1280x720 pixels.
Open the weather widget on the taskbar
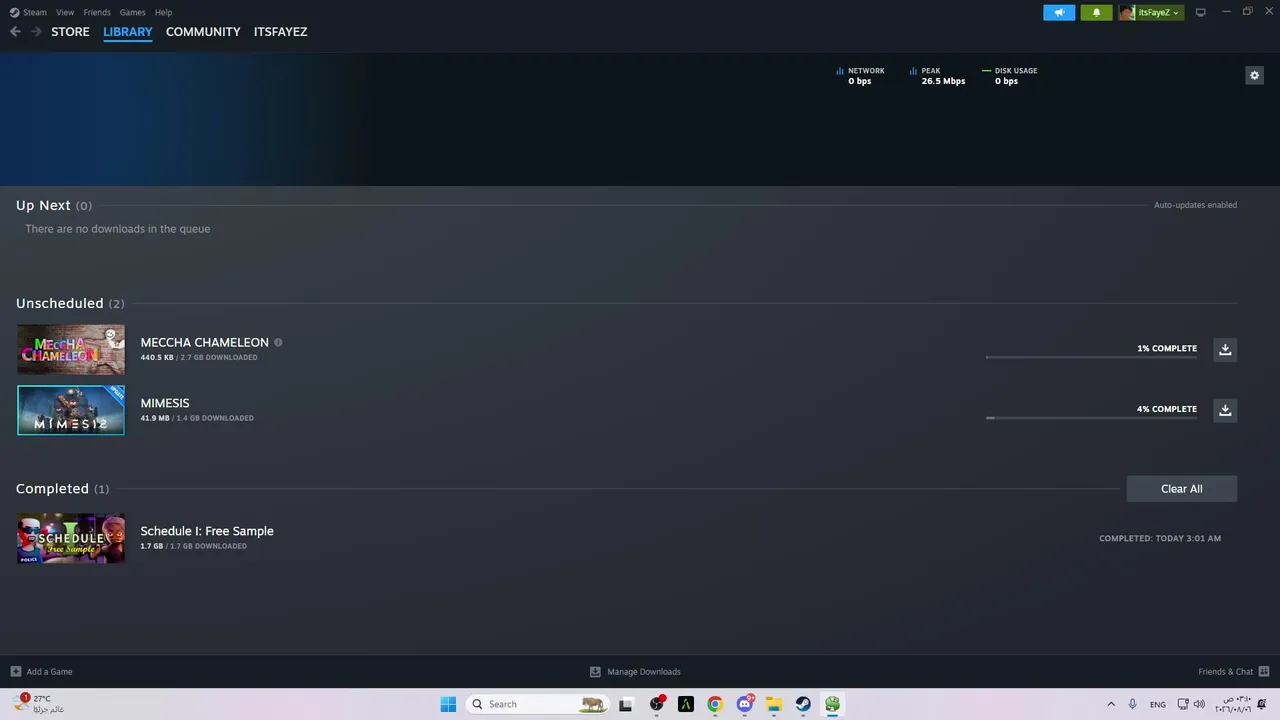click(40, 704)
